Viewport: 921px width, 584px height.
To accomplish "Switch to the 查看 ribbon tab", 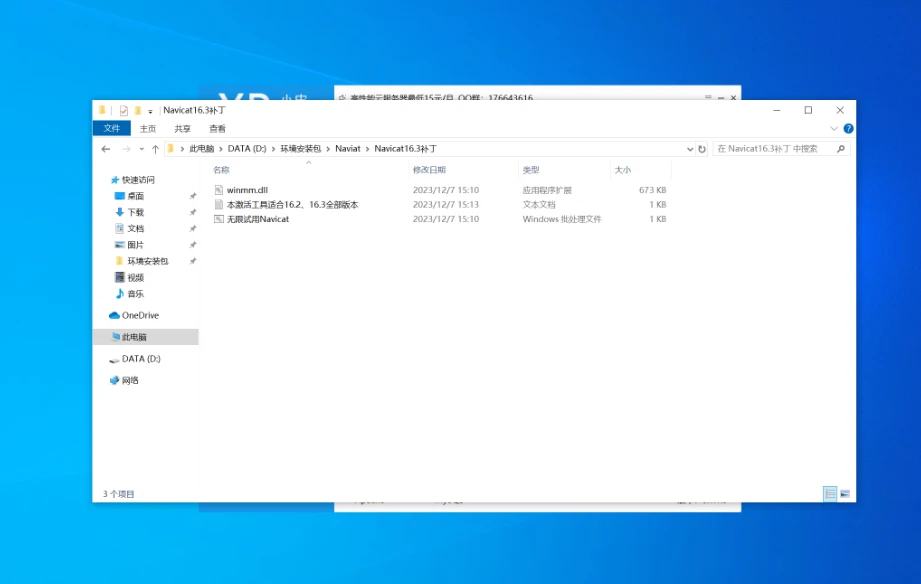I will [217, 129].
